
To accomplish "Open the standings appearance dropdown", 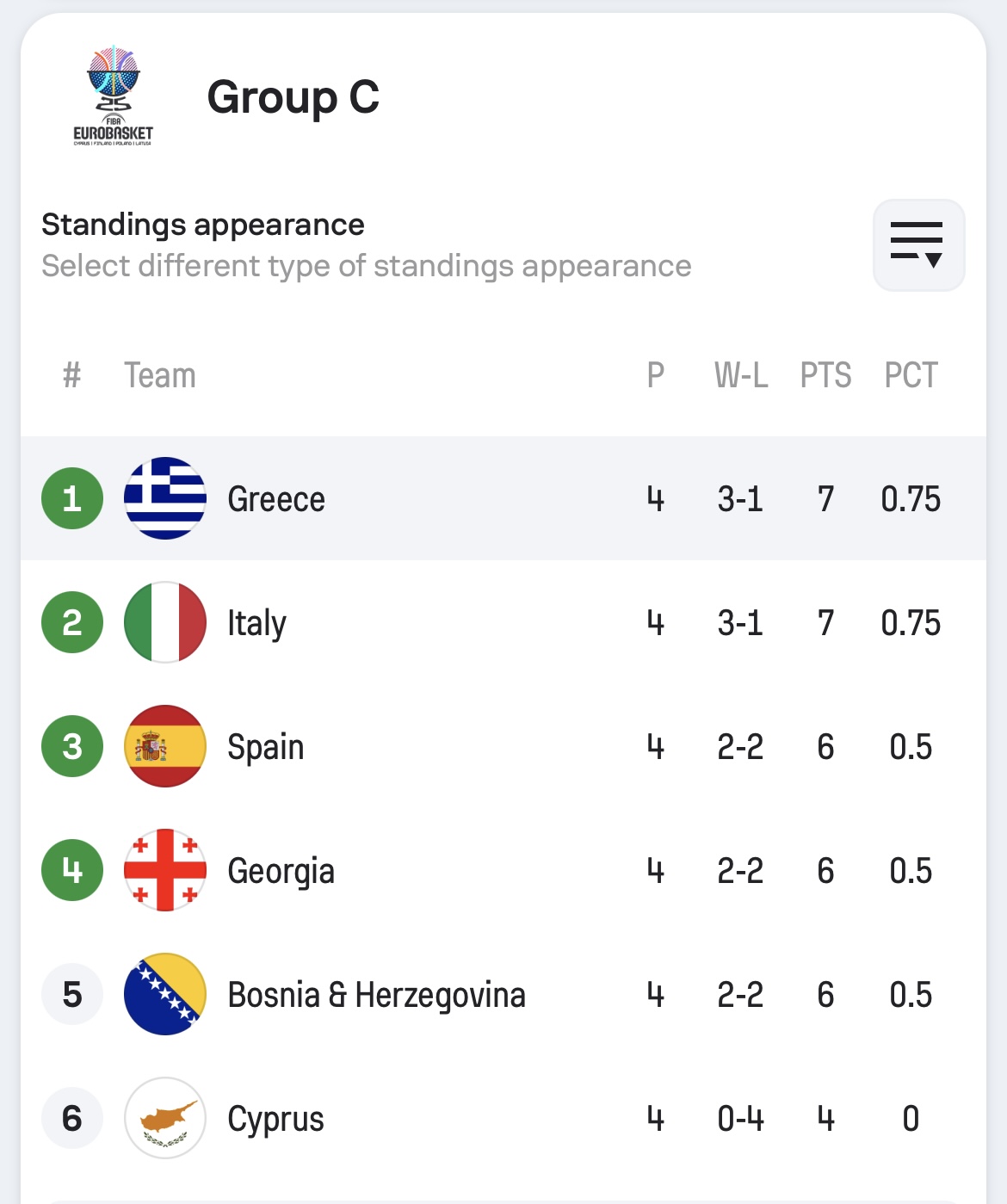I will point(918,245).
